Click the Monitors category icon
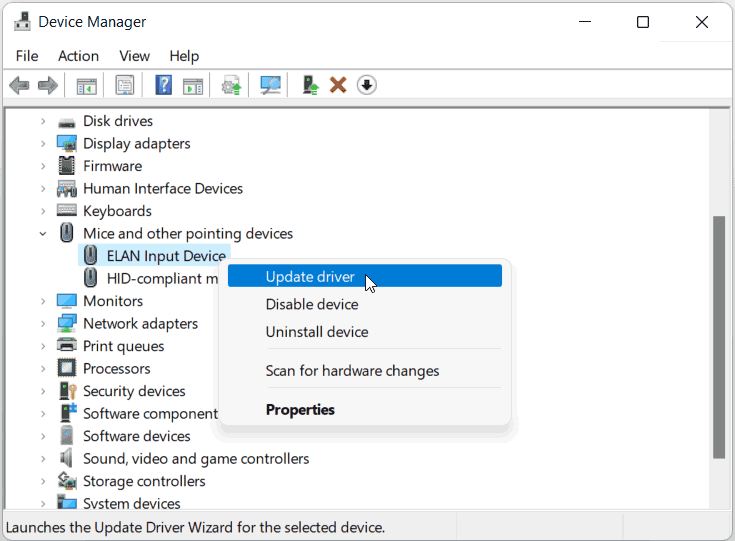The image size is (735, 541). pyautogui.click(x=67, y=301)
